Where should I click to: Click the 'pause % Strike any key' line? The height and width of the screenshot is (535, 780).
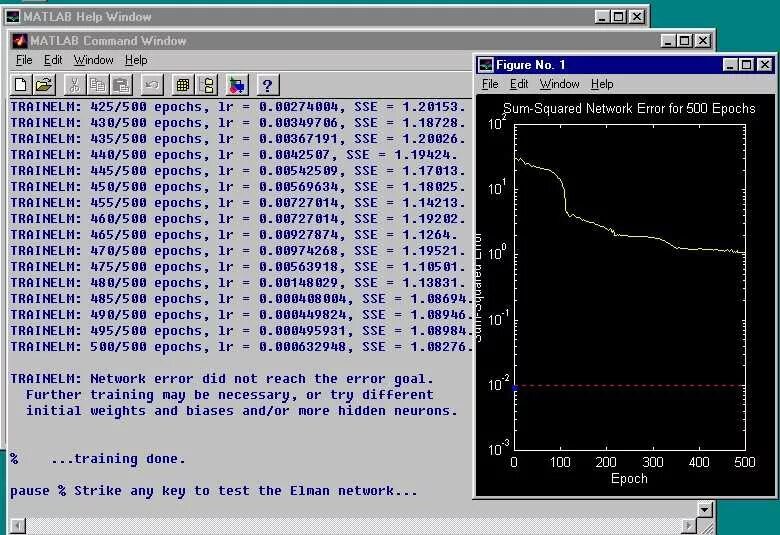[214, 491]
